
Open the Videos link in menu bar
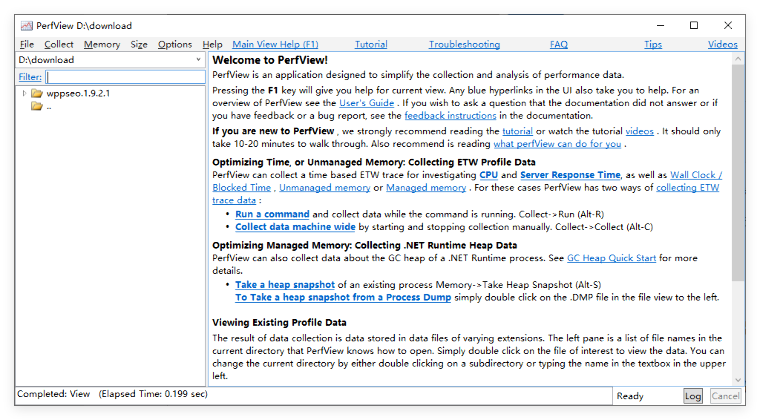722,44
